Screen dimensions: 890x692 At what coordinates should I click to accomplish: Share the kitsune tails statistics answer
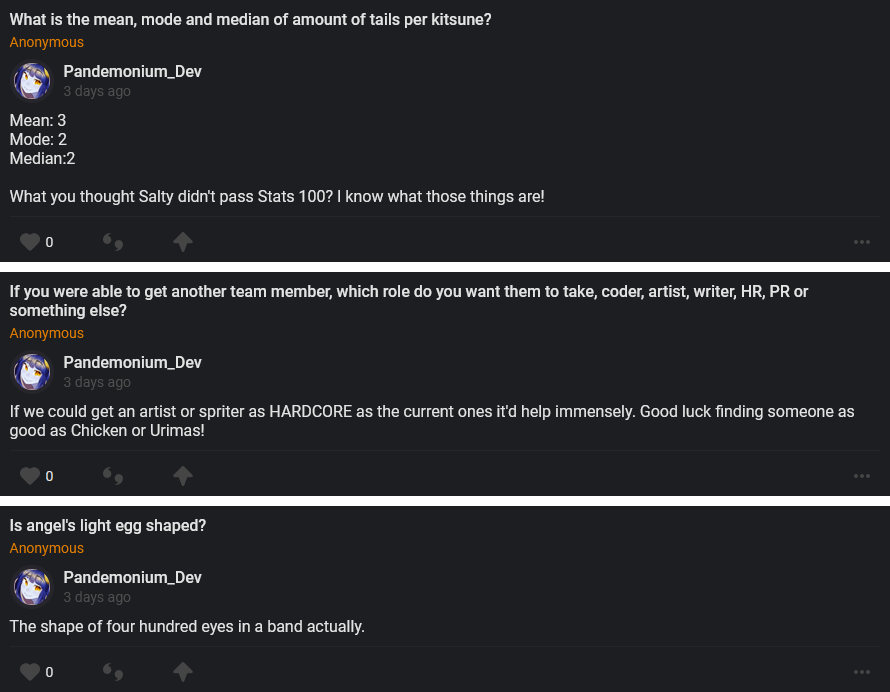click(x=182, y=242)
